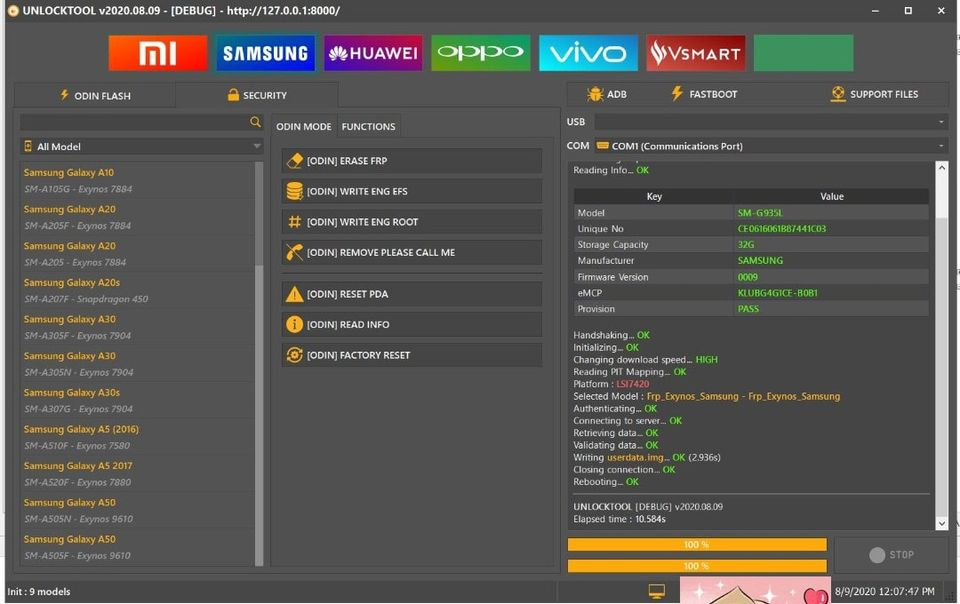
Task: Click the Security padlock icon
Action: pos(233,95)
